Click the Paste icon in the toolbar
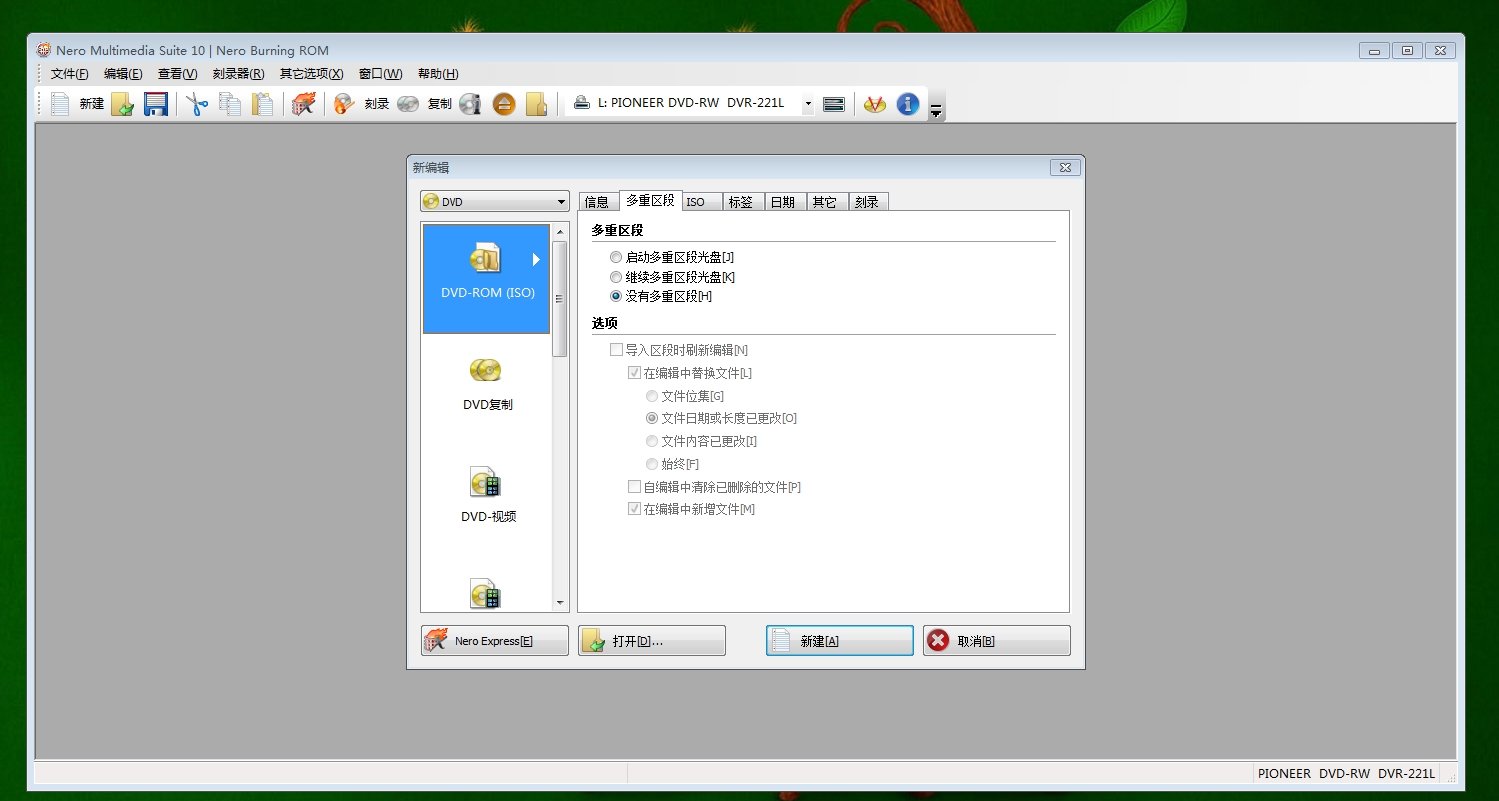Screen dimensions: 1499x801 click(x=262, y=103)
